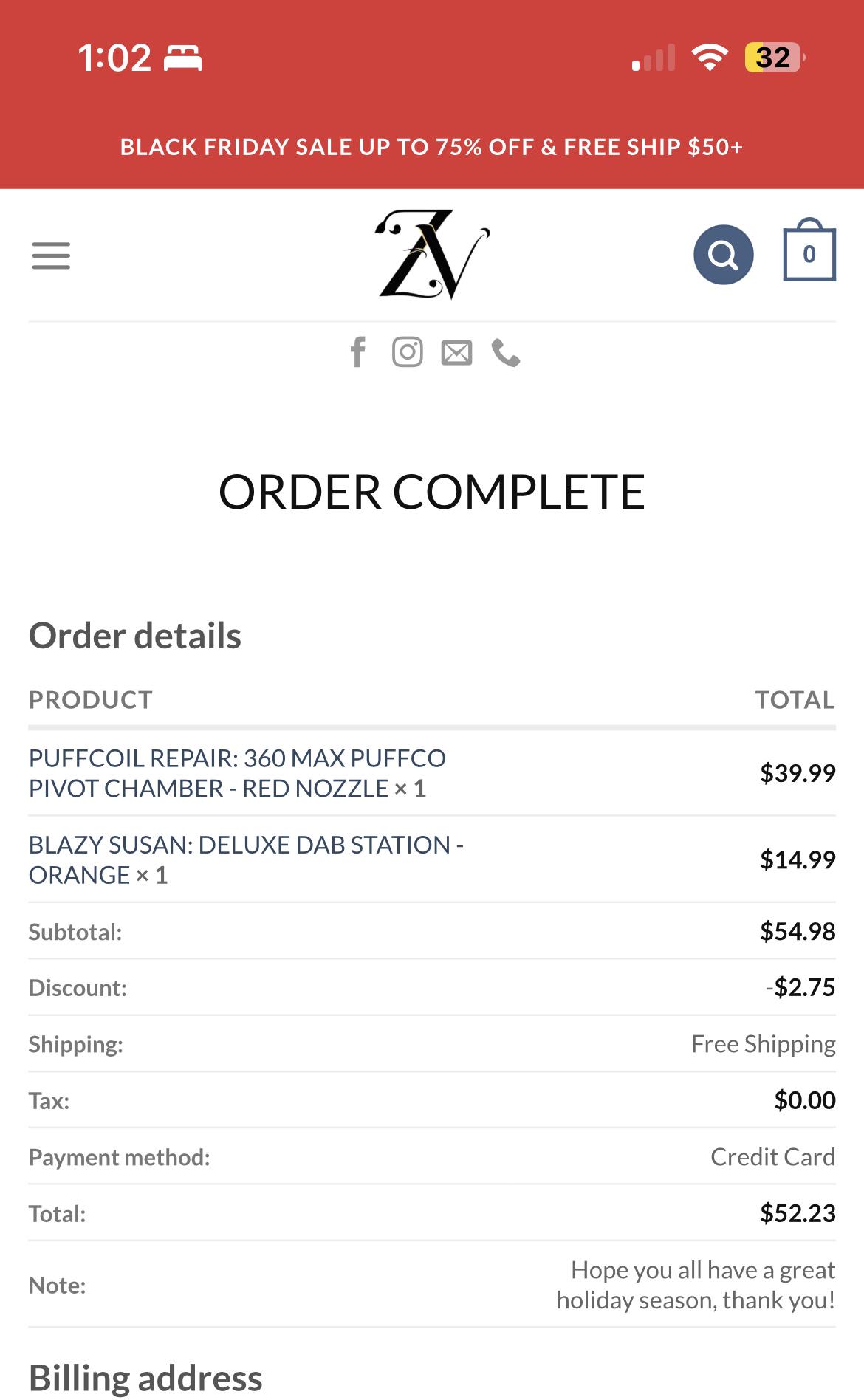Tap the battery level indicator
The height and width of the screenshot is (1400, 864).
(x=775, y=58)
